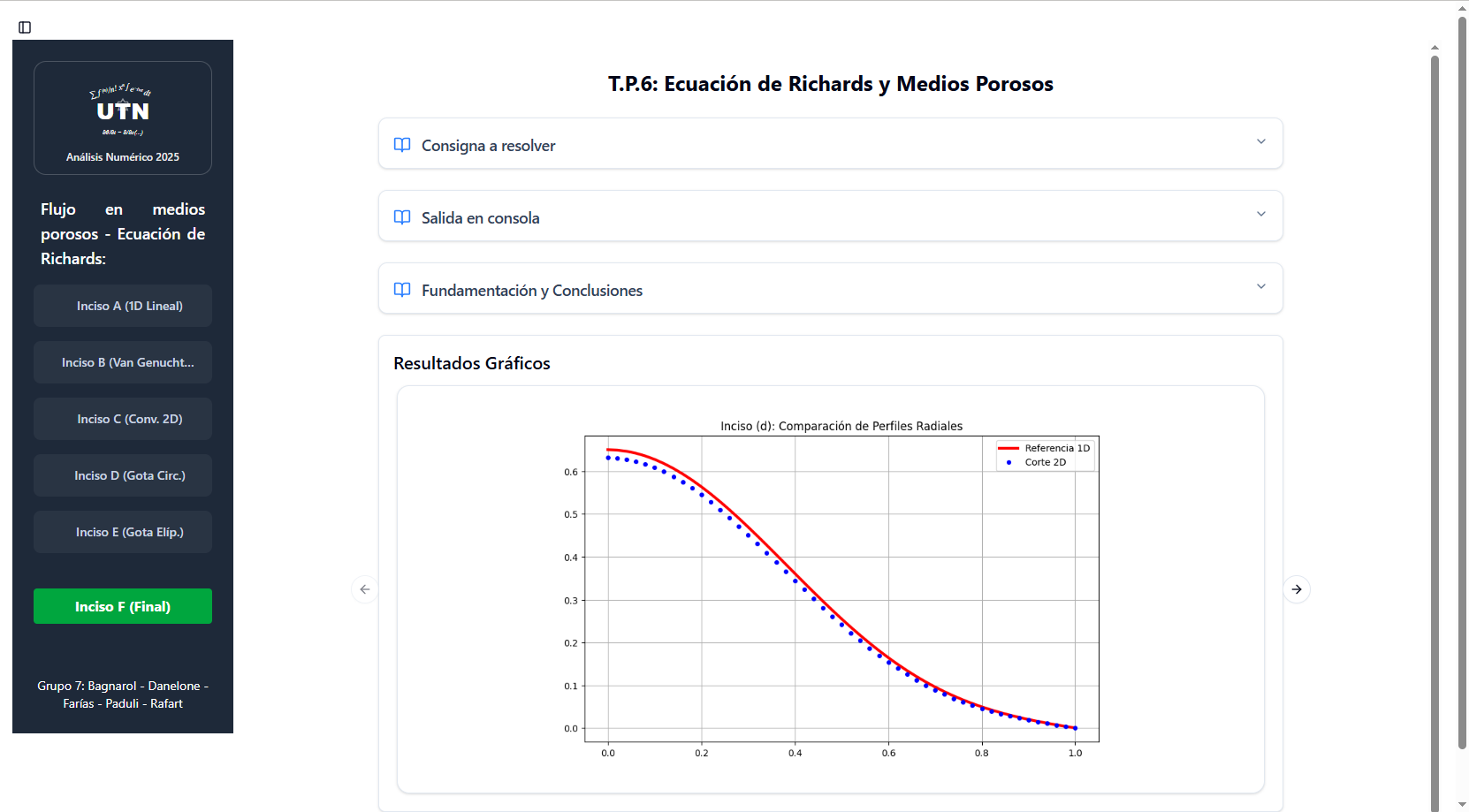
Task: Expand Consigna a resolver chevron
Action: tap(1261, 141)
